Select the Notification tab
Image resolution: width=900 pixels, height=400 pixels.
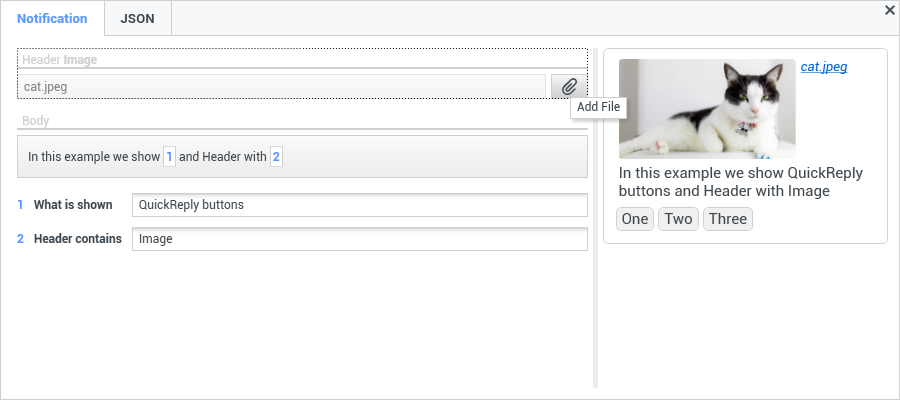tap(52, 18)
